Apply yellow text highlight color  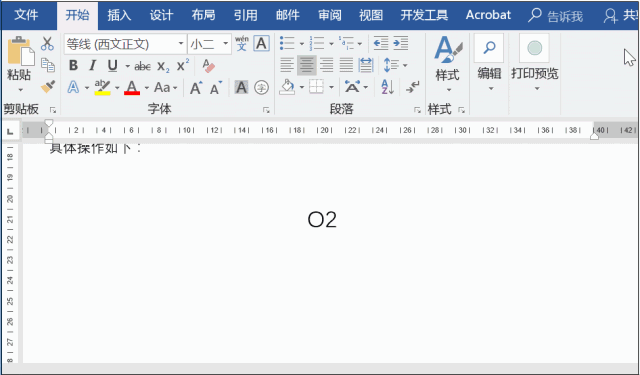pos(102,87)
